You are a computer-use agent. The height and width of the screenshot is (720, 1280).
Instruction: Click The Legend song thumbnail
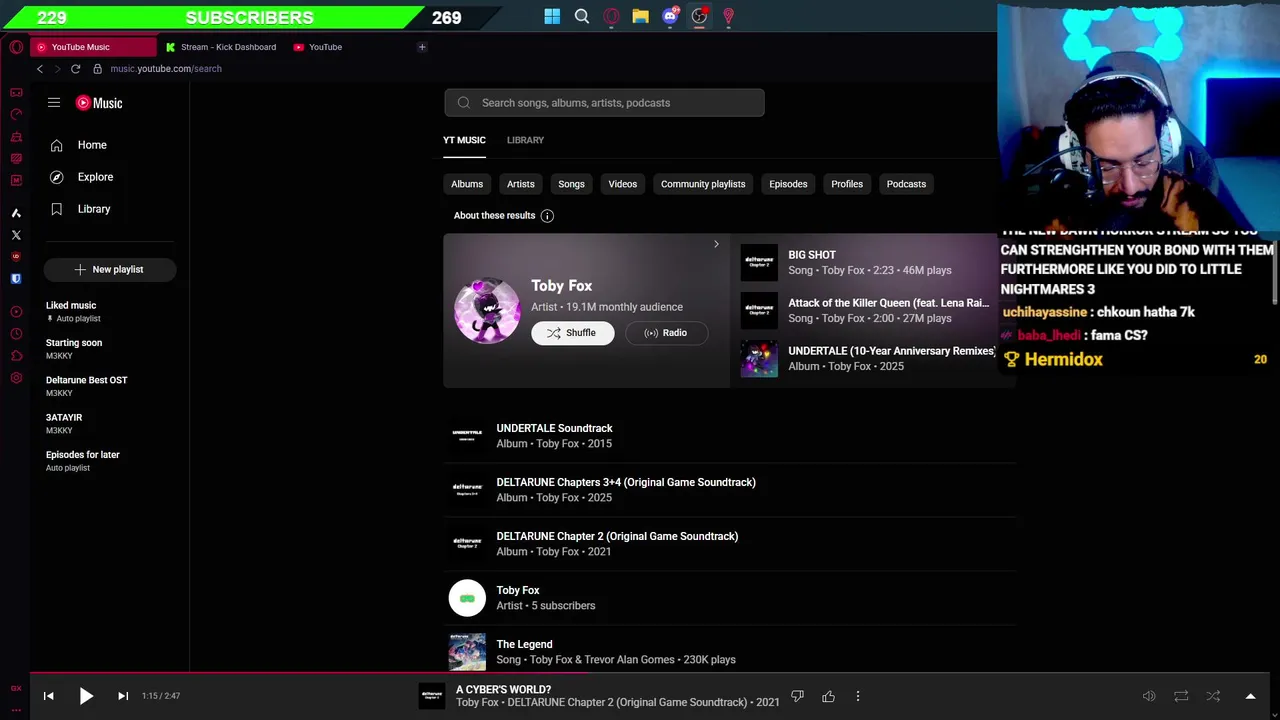pos(467,651)
